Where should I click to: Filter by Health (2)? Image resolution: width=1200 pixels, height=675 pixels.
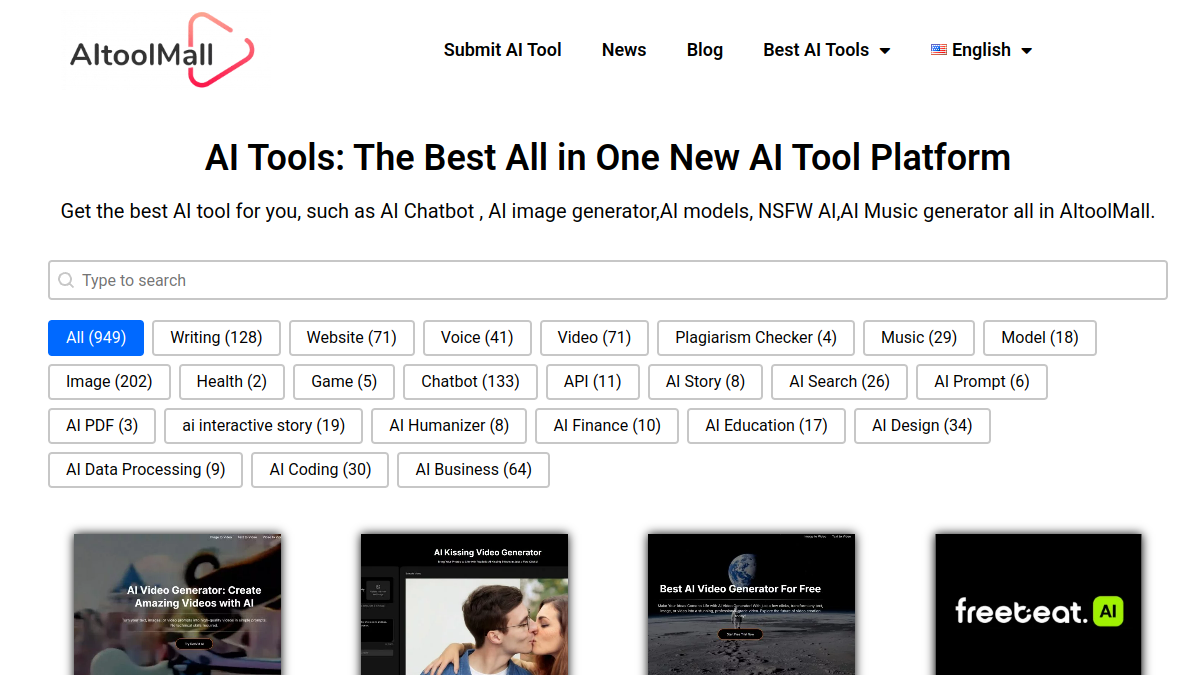coord(232,382)
